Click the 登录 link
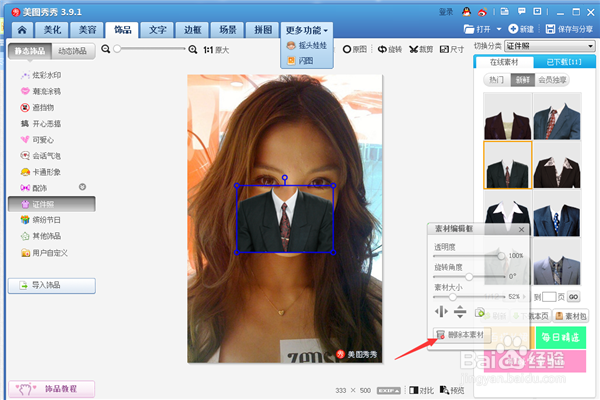 [446, 12]
